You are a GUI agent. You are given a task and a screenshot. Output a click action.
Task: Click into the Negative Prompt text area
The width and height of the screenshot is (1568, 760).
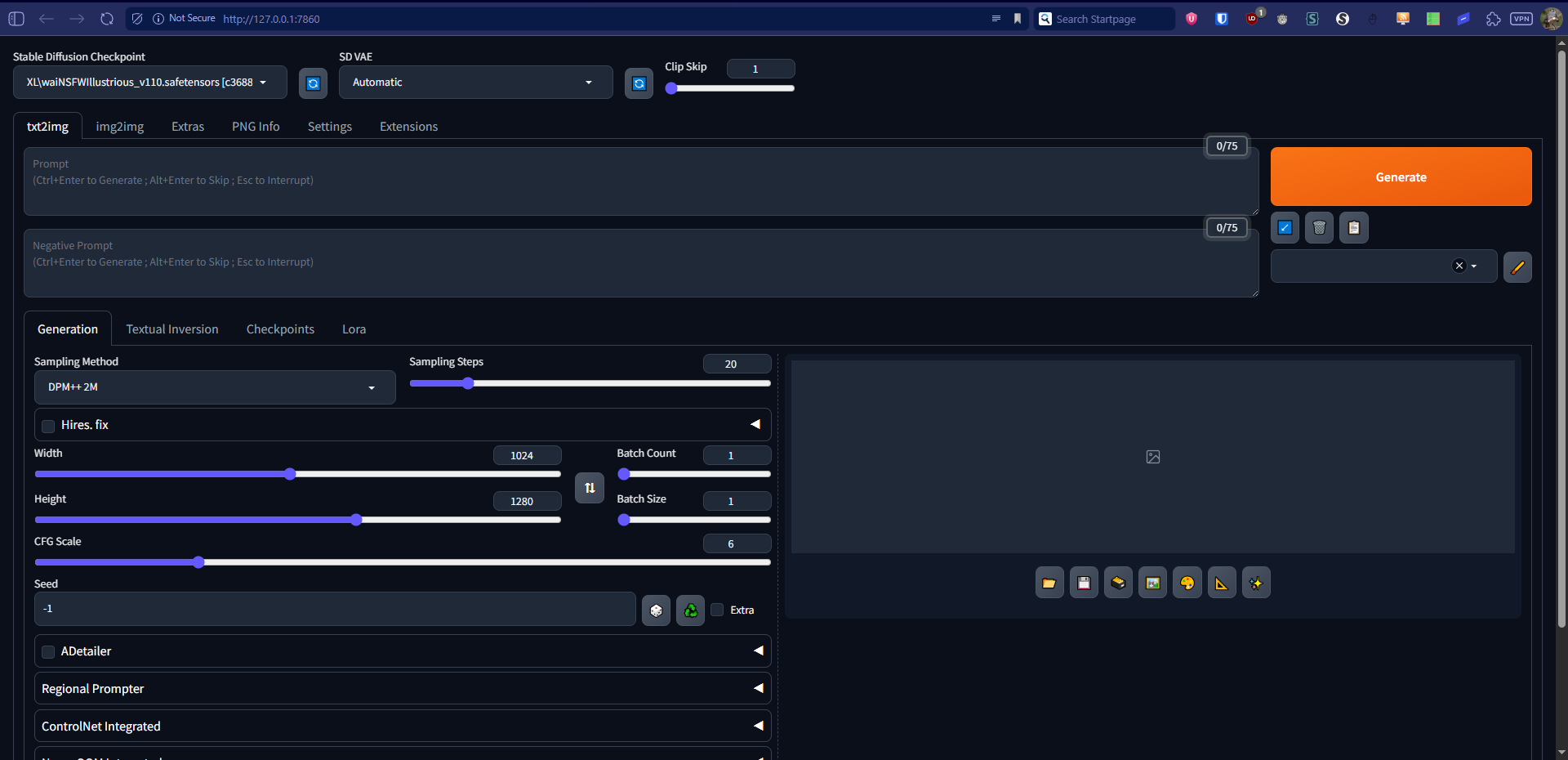(641, 263)
